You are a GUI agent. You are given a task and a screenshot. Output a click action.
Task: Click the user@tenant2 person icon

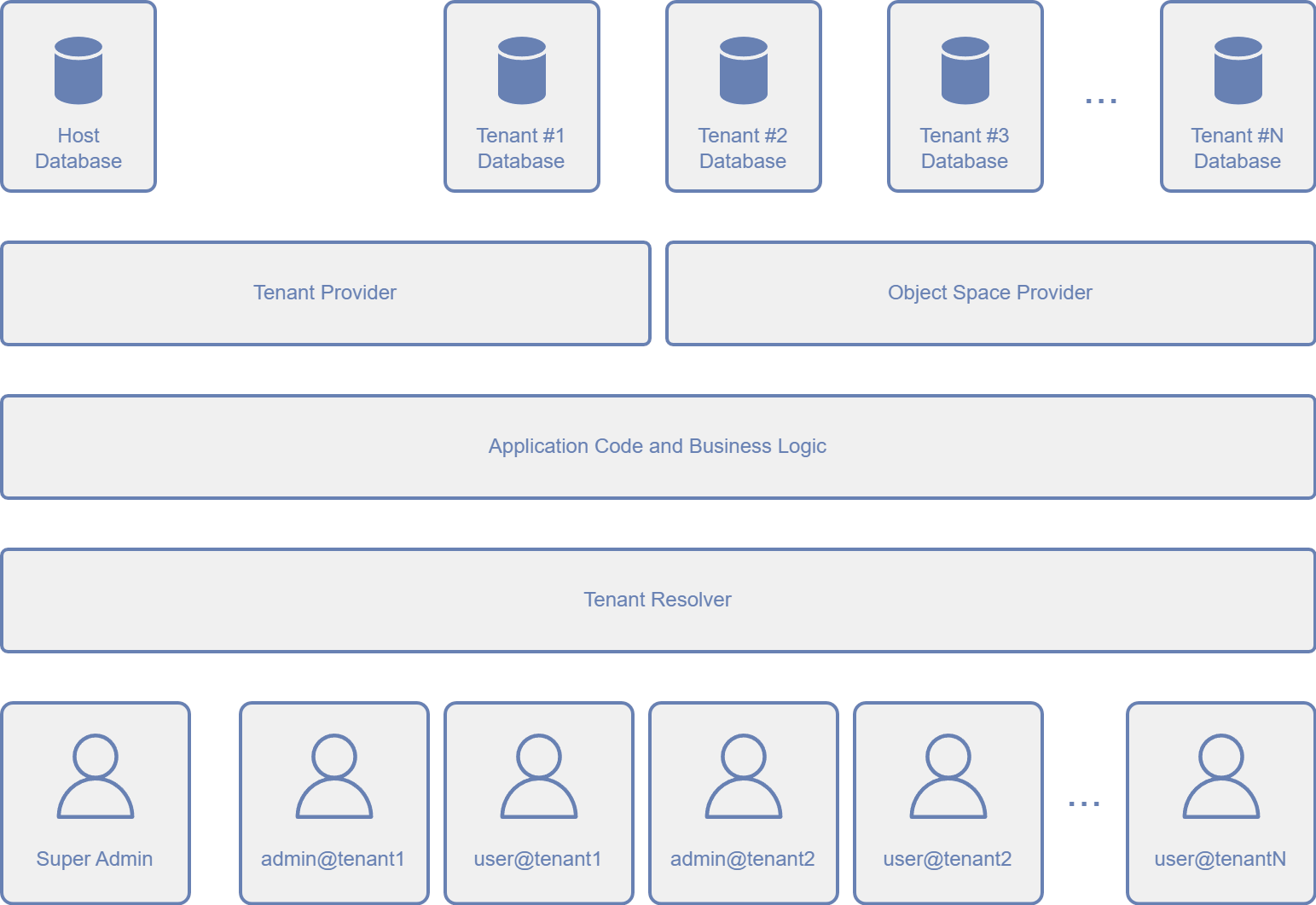coord(948,775)
